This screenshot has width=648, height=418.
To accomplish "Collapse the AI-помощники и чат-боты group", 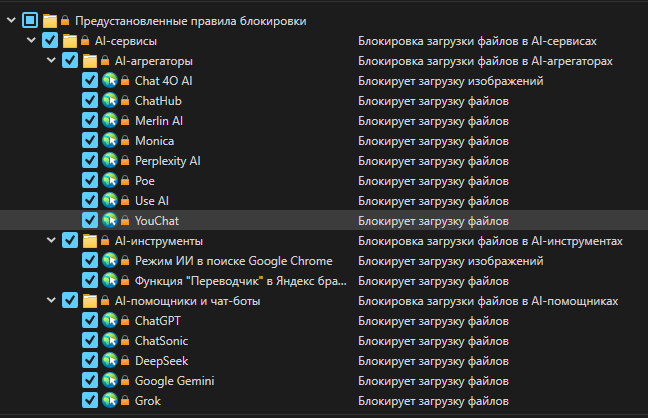I will click(51, 301).
